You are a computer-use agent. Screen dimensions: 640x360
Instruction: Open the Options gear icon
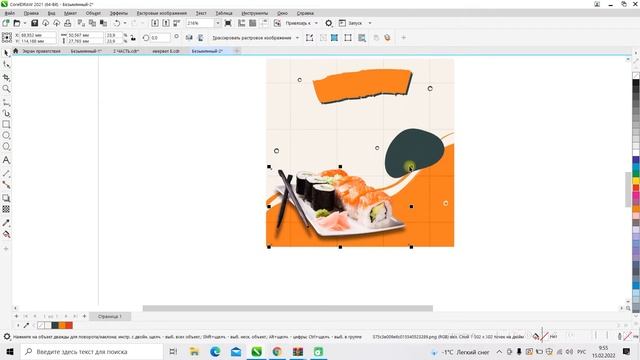click(x=329, y=23)
